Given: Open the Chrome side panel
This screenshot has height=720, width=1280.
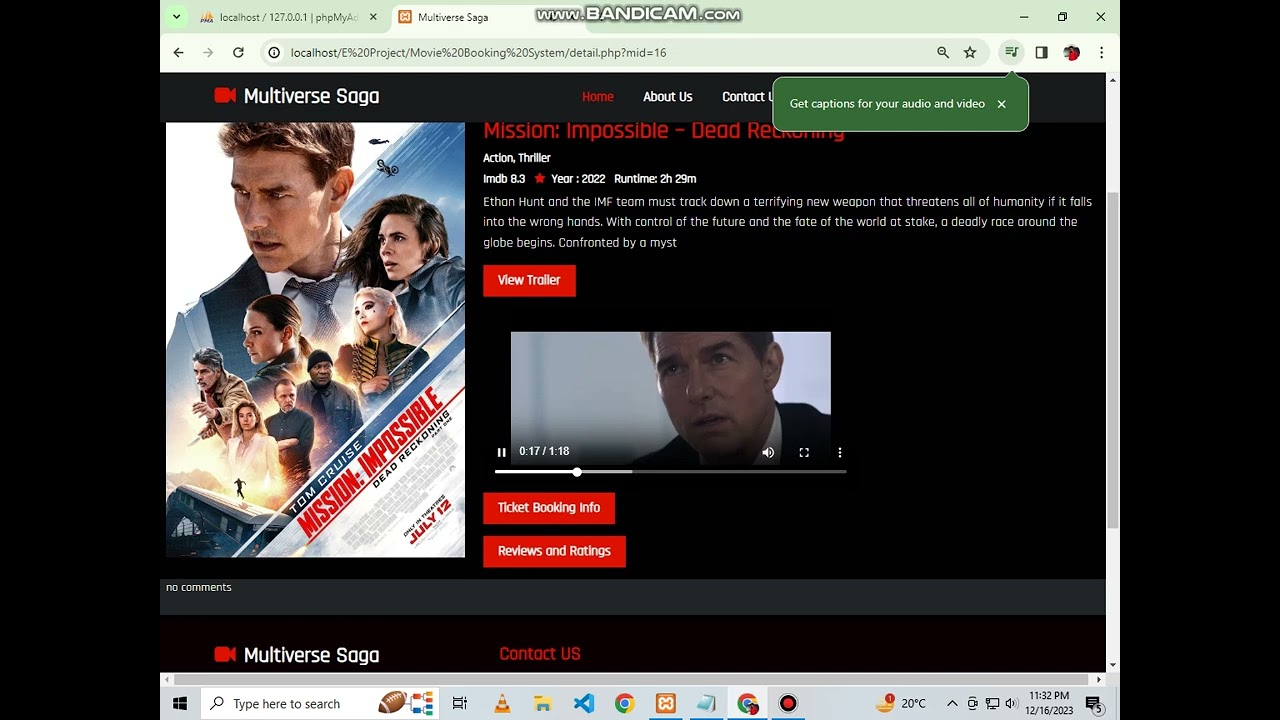Looking at the screenshot, I should tap(1041, 52).
